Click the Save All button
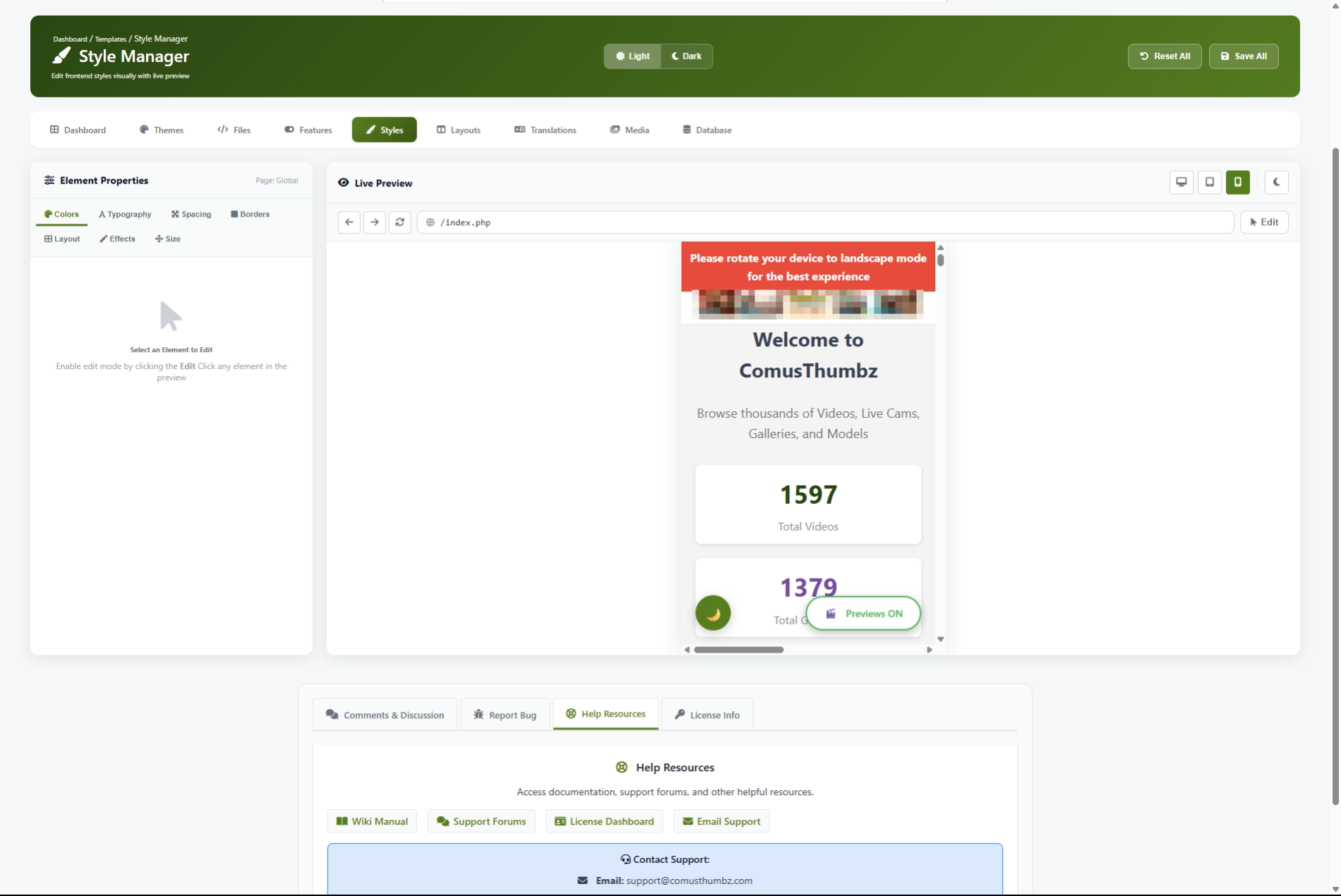The image size is (1341, 896). (1243, 56)
